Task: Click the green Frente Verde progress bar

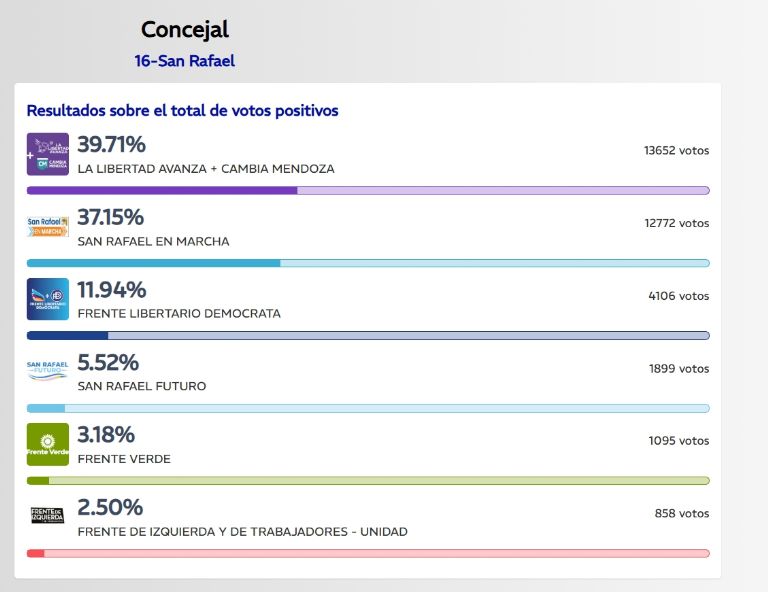Action: pyautogui.click(x=367, y=480)
